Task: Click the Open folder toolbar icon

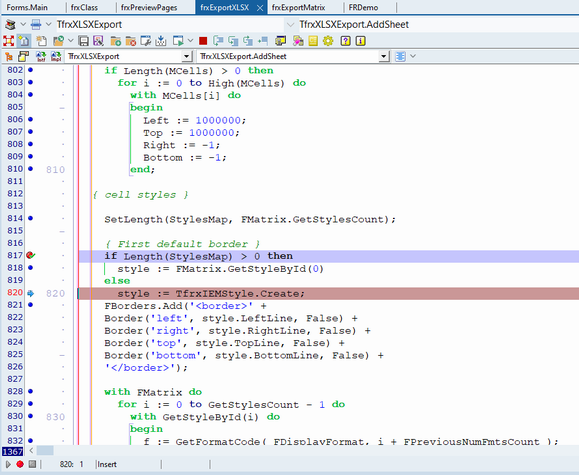Action: tap(58, 41)
